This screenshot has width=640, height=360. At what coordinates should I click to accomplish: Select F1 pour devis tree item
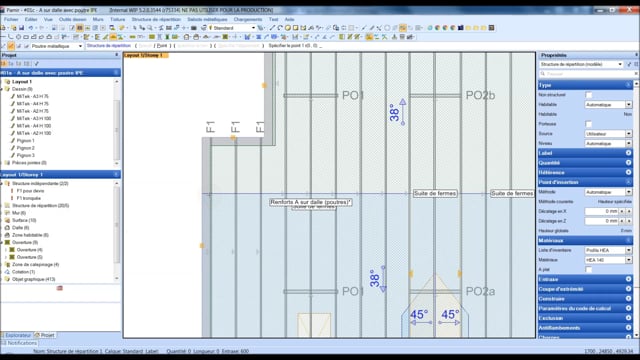click(x=30, y=191)
